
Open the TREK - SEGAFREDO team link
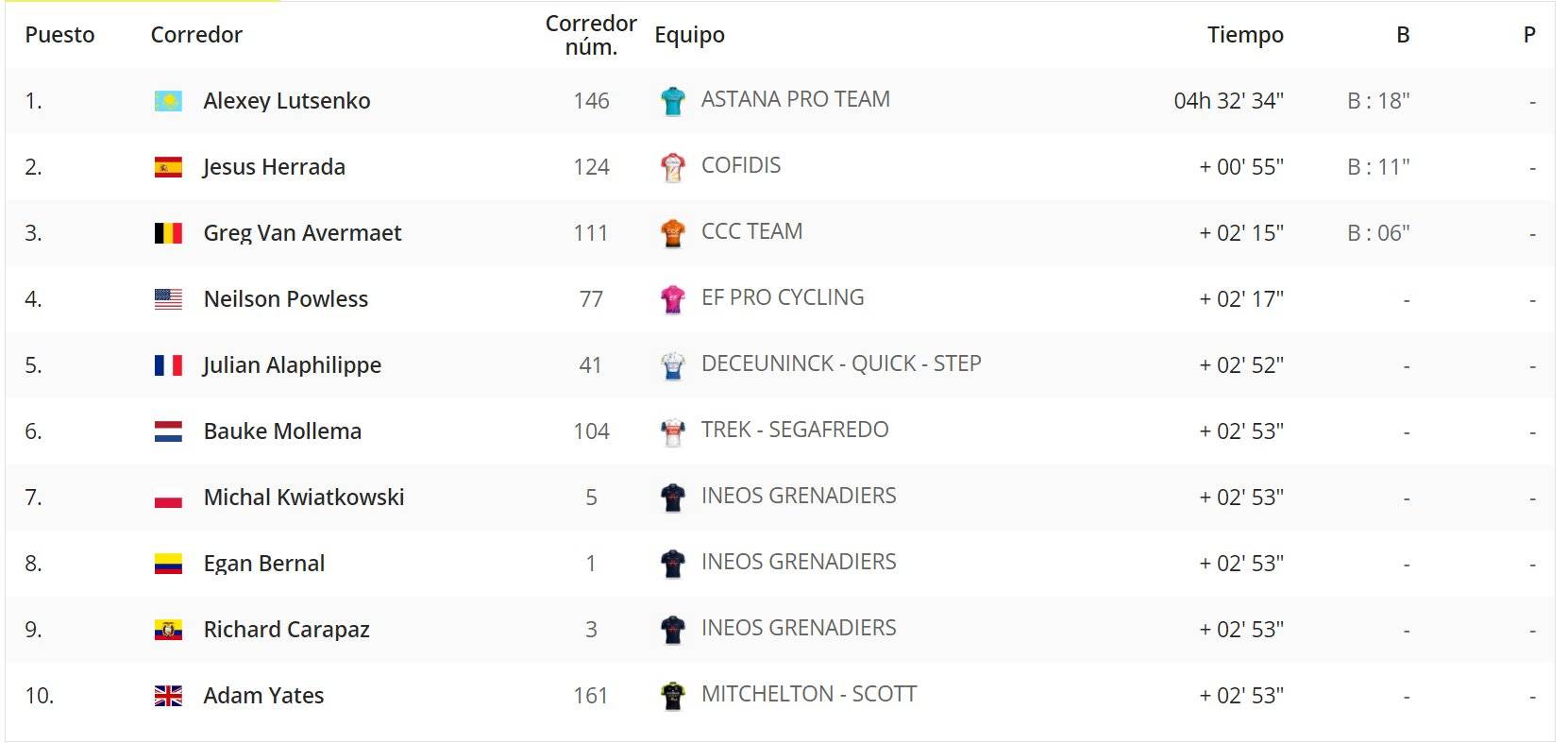click(x=795, y=430)
